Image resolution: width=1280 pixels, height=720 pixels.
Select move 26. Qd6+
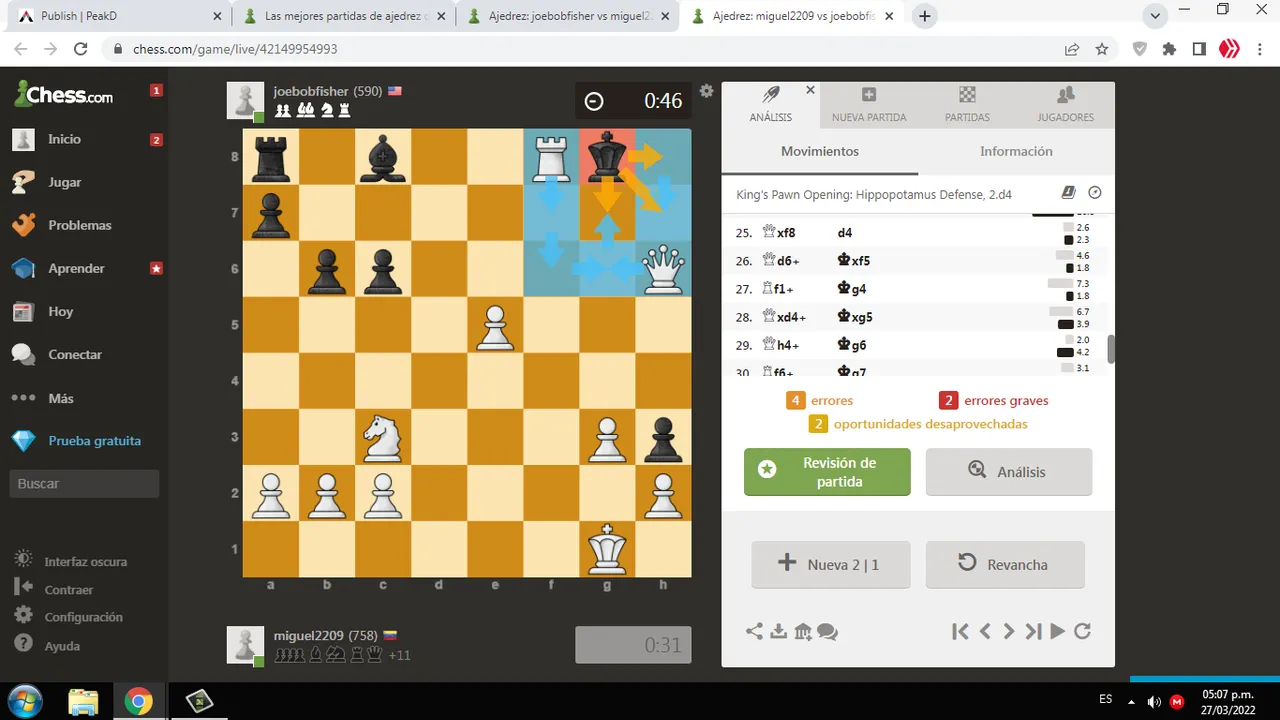pyautogui.click(x=781, y=261)
